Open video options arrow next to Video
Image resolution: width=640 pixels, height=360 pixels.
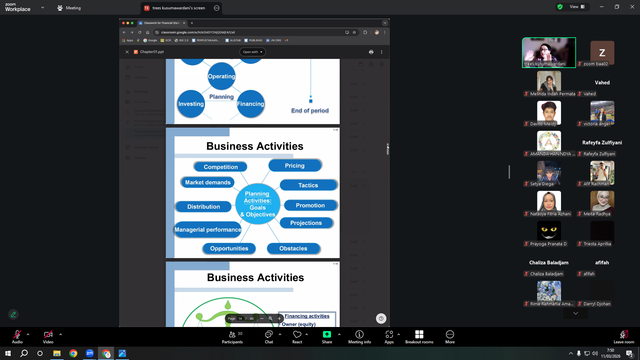(x=60, y=334)
